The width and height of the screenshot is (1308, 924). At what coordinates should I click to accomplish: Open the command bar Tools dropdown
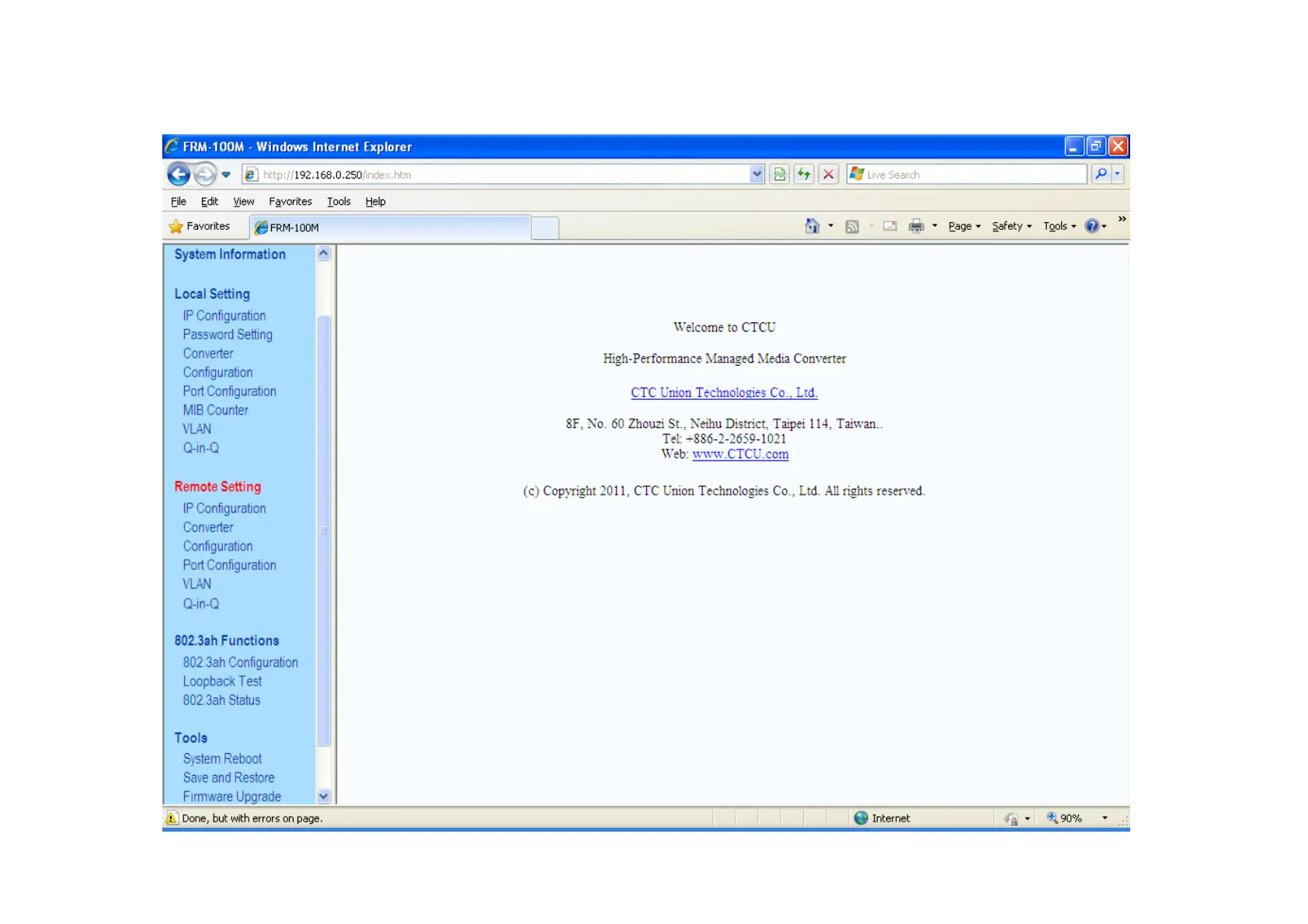(x=1059, y=227)
